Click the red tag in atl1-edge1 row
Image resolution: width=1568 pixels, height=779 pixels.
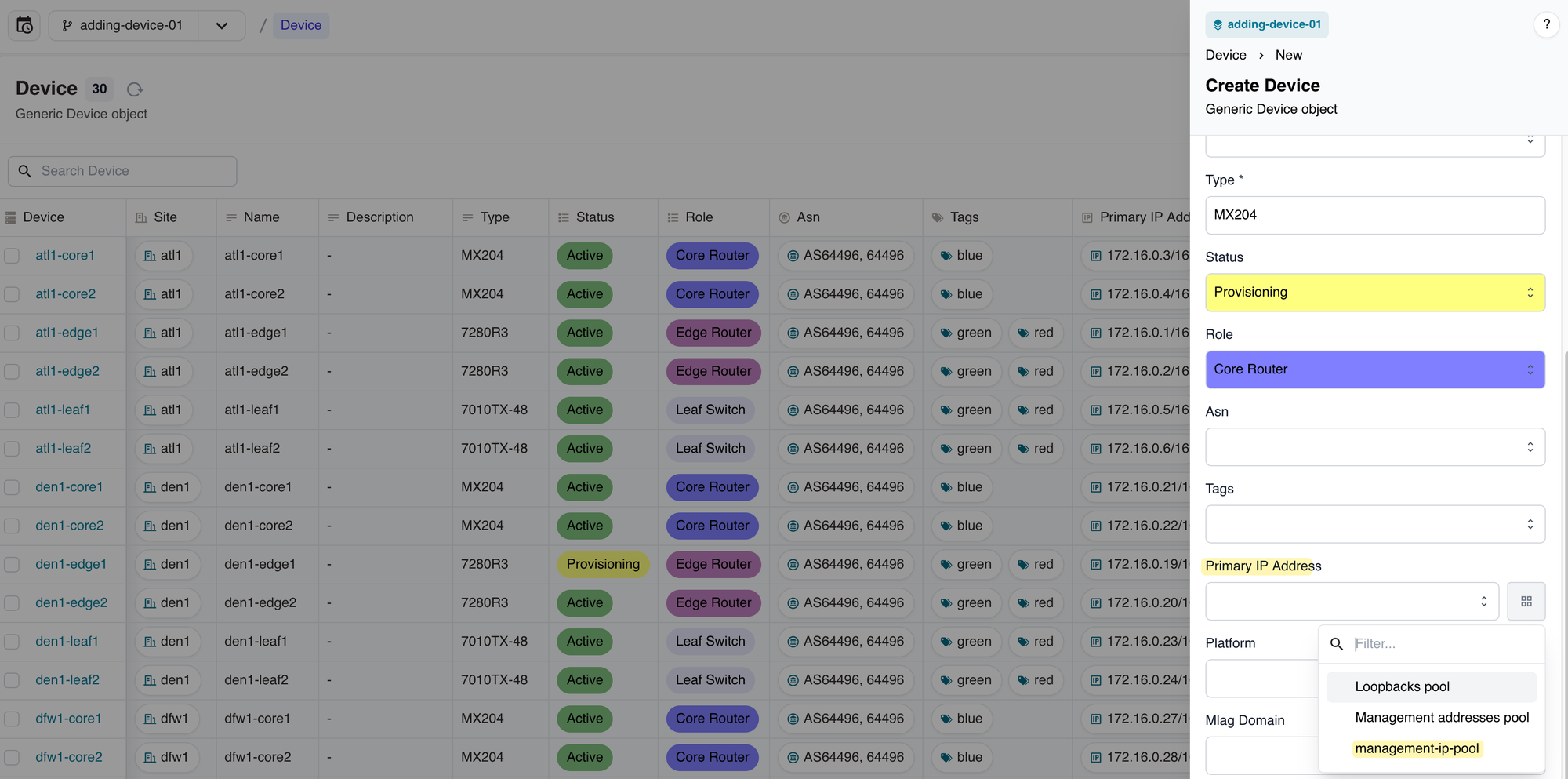[1036, 333]
